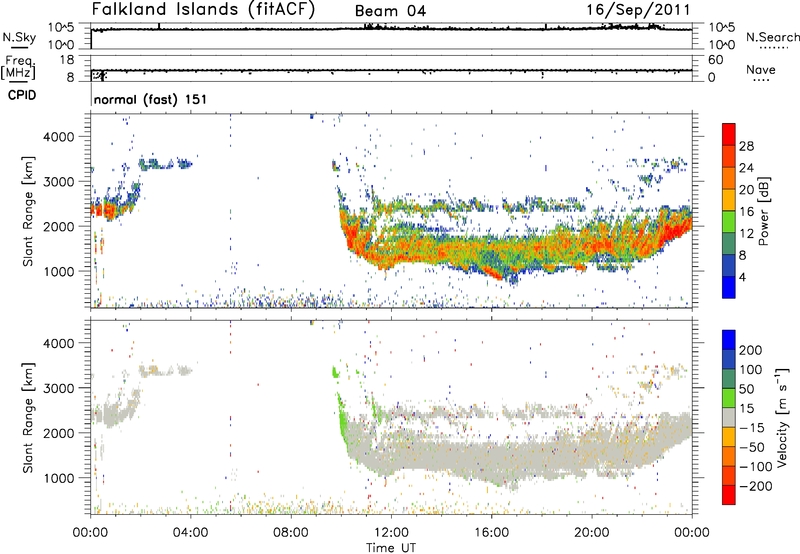Click the '16:00' time tick label

[491, 533]
